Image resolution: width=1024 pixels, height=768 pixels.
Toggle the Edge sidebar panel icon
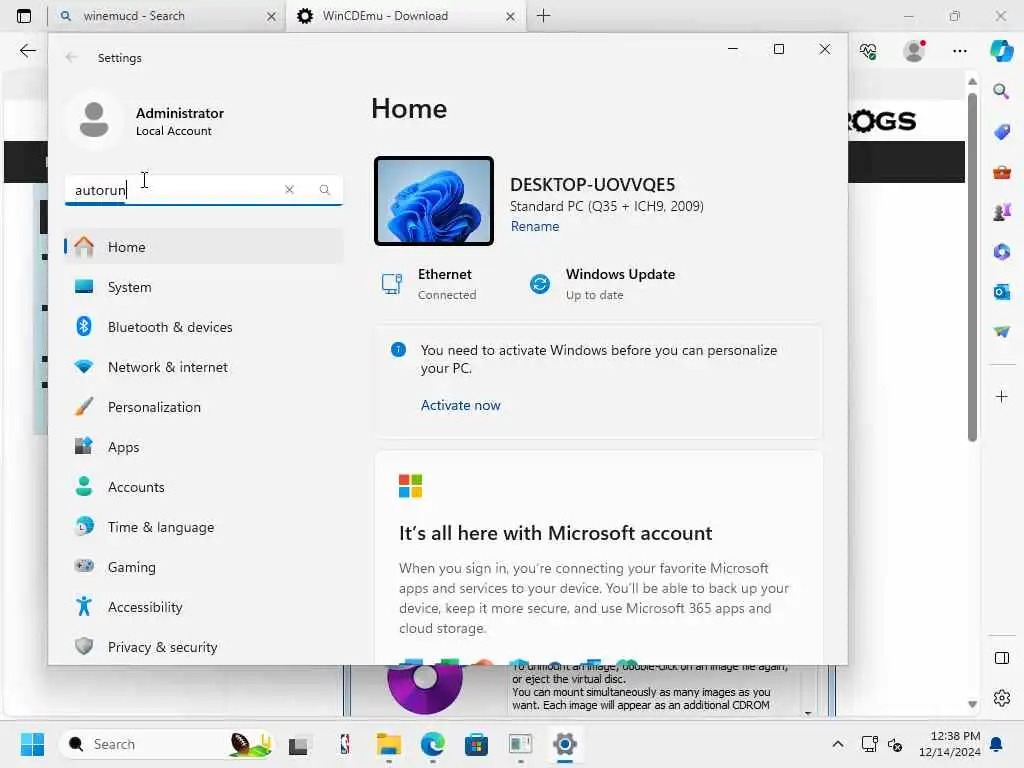[1001, 658]
